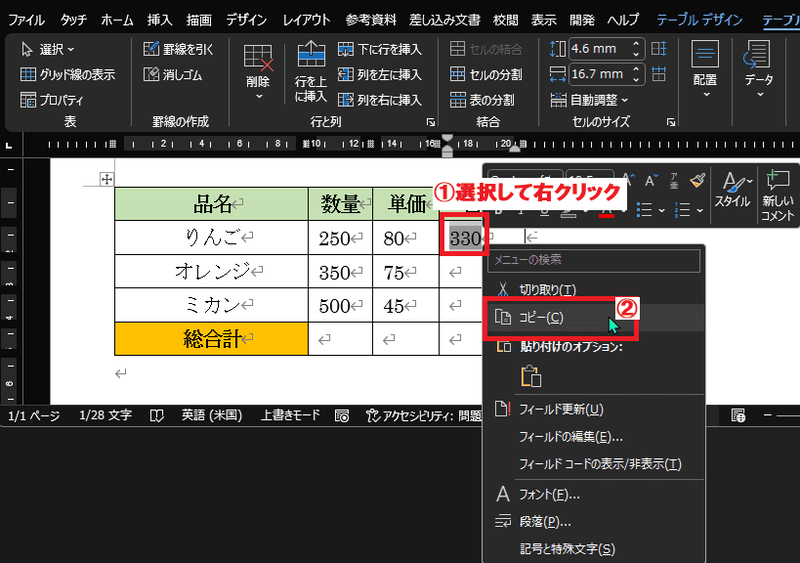Open 行と列 group dialog launcher

pyautogui.click(x=431, y=122)
